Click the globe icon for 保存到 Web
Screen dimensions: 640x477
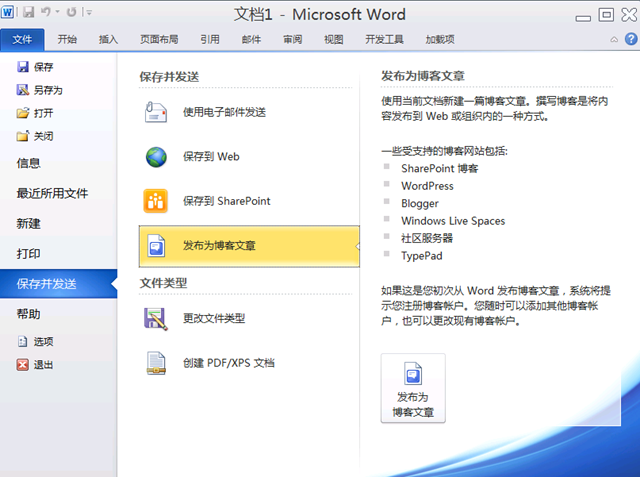pos(156,157)
